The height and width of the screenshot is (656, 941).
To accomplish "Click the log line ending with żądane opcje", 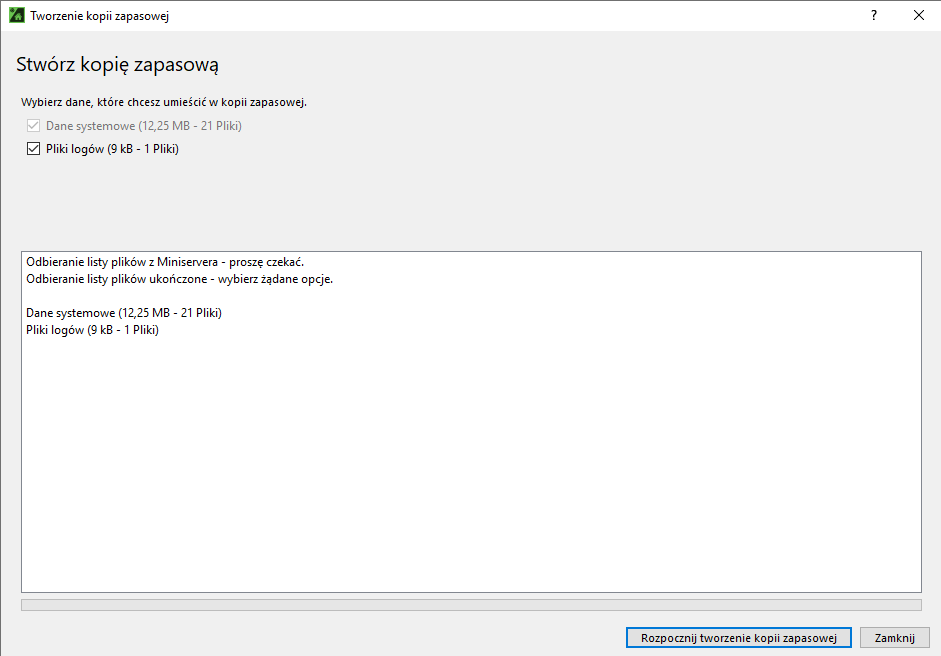I will click(x=179, y=279).
